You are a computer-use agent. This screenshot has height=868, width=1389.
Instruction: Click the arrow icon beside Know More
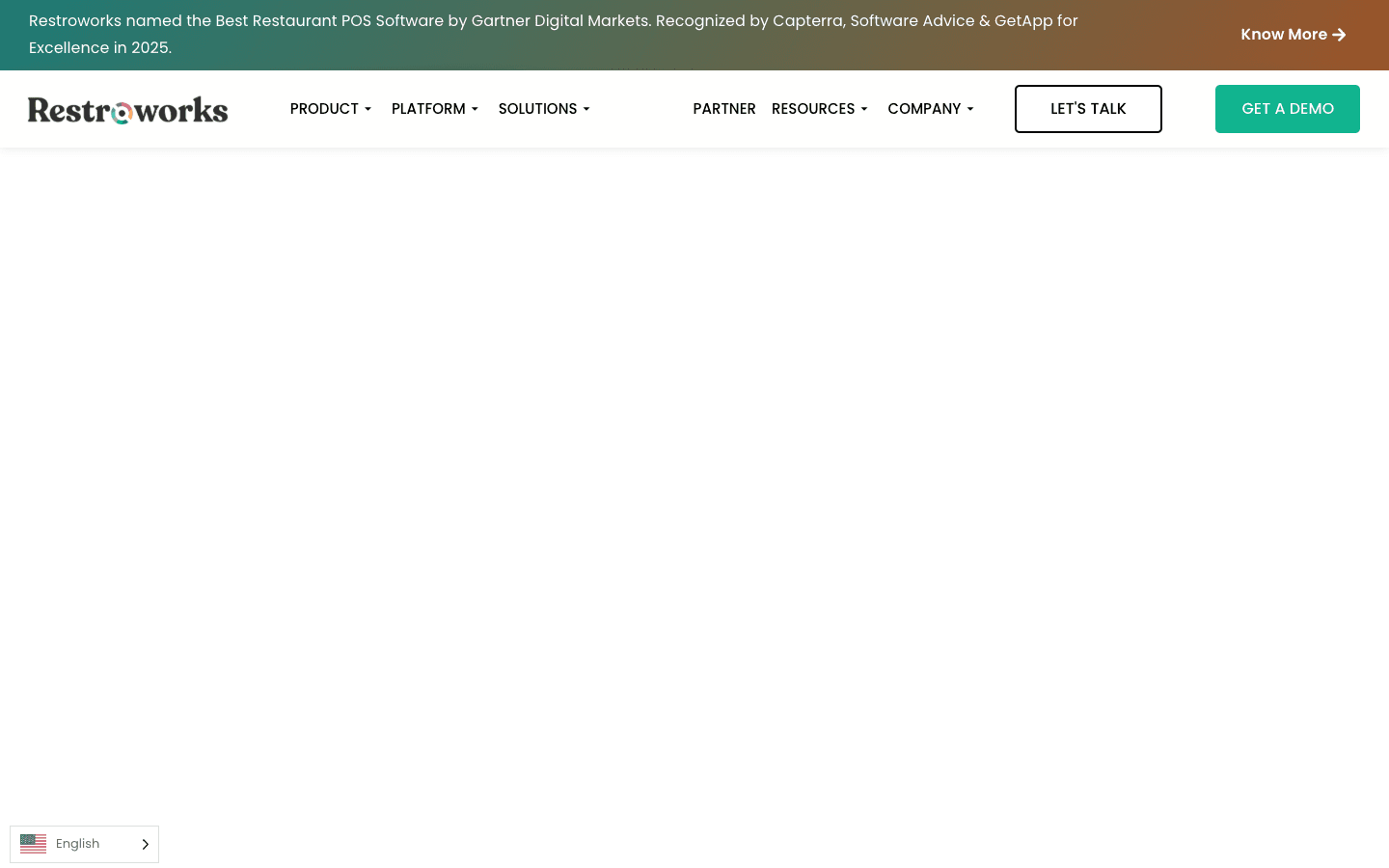click(x=1339, y=35)
